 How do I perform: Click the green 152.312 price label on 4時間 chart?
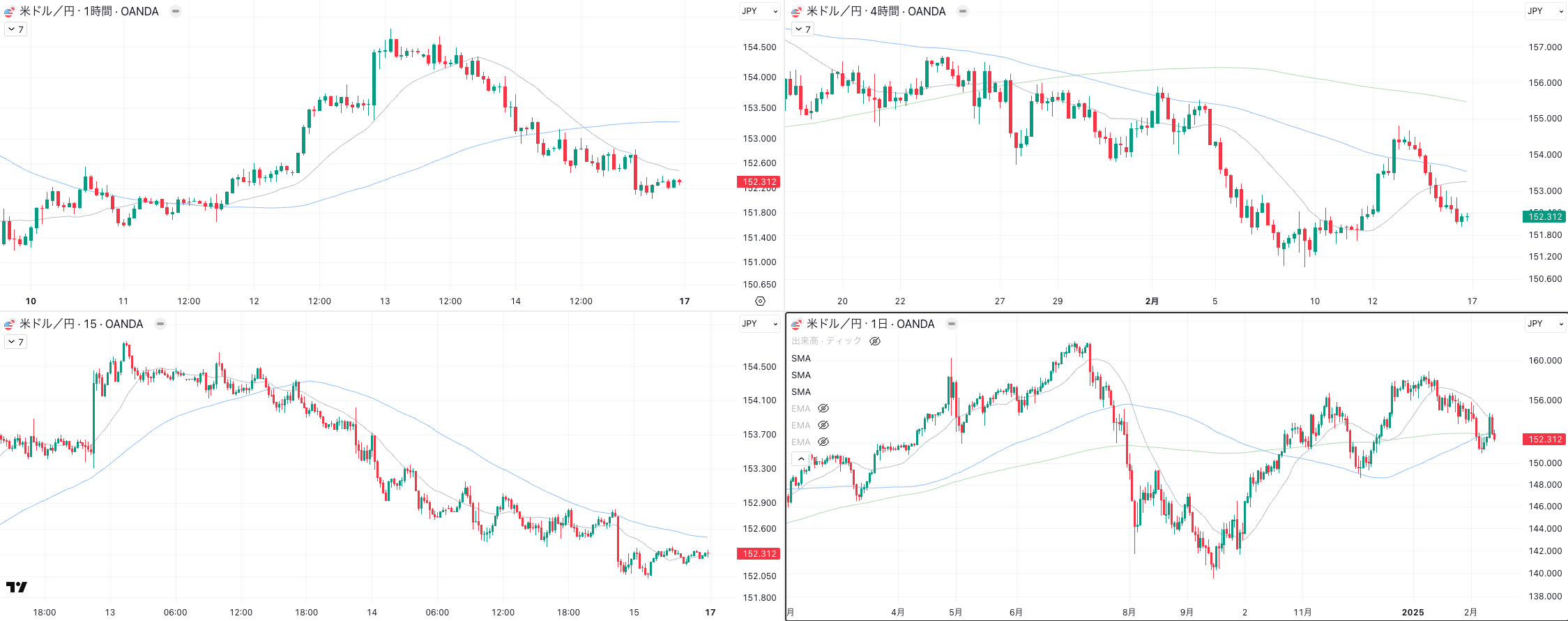(1544, 217)
